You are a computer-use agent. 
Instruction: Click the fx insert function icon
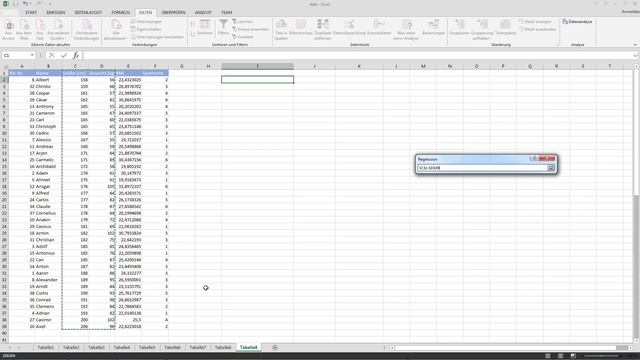pos(76,55)
